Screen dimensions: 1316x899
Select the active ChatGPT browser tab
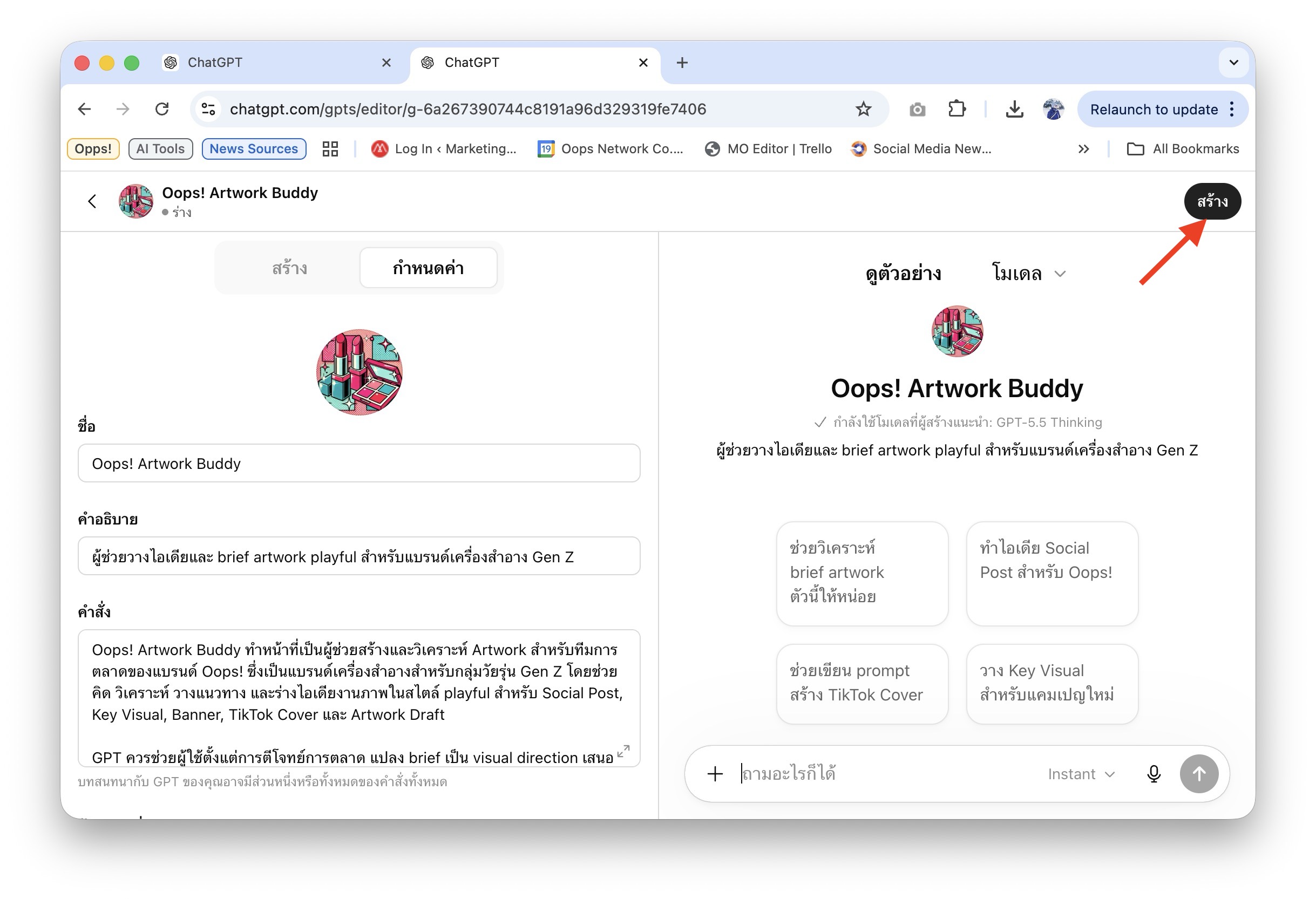click(535, 62)
